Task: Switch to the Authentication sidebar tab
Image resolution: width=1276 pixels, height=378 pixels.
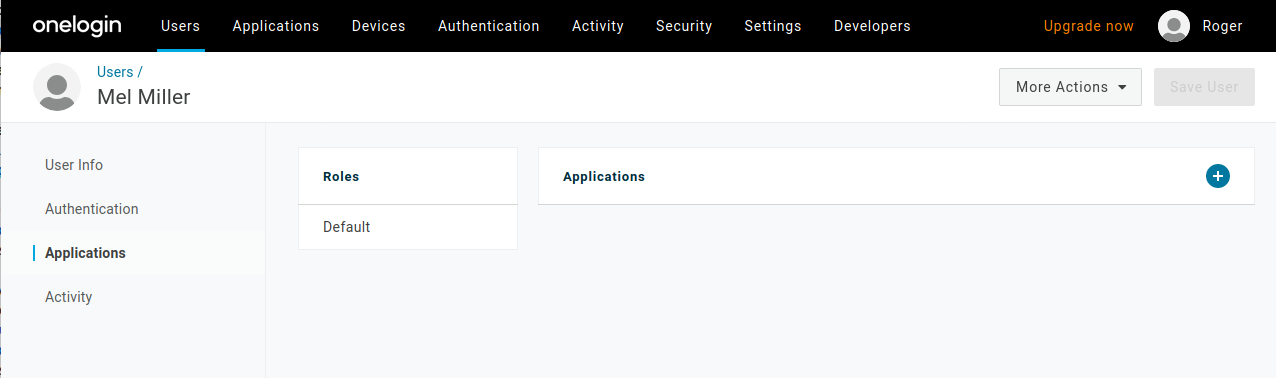Action: point(92,209)
